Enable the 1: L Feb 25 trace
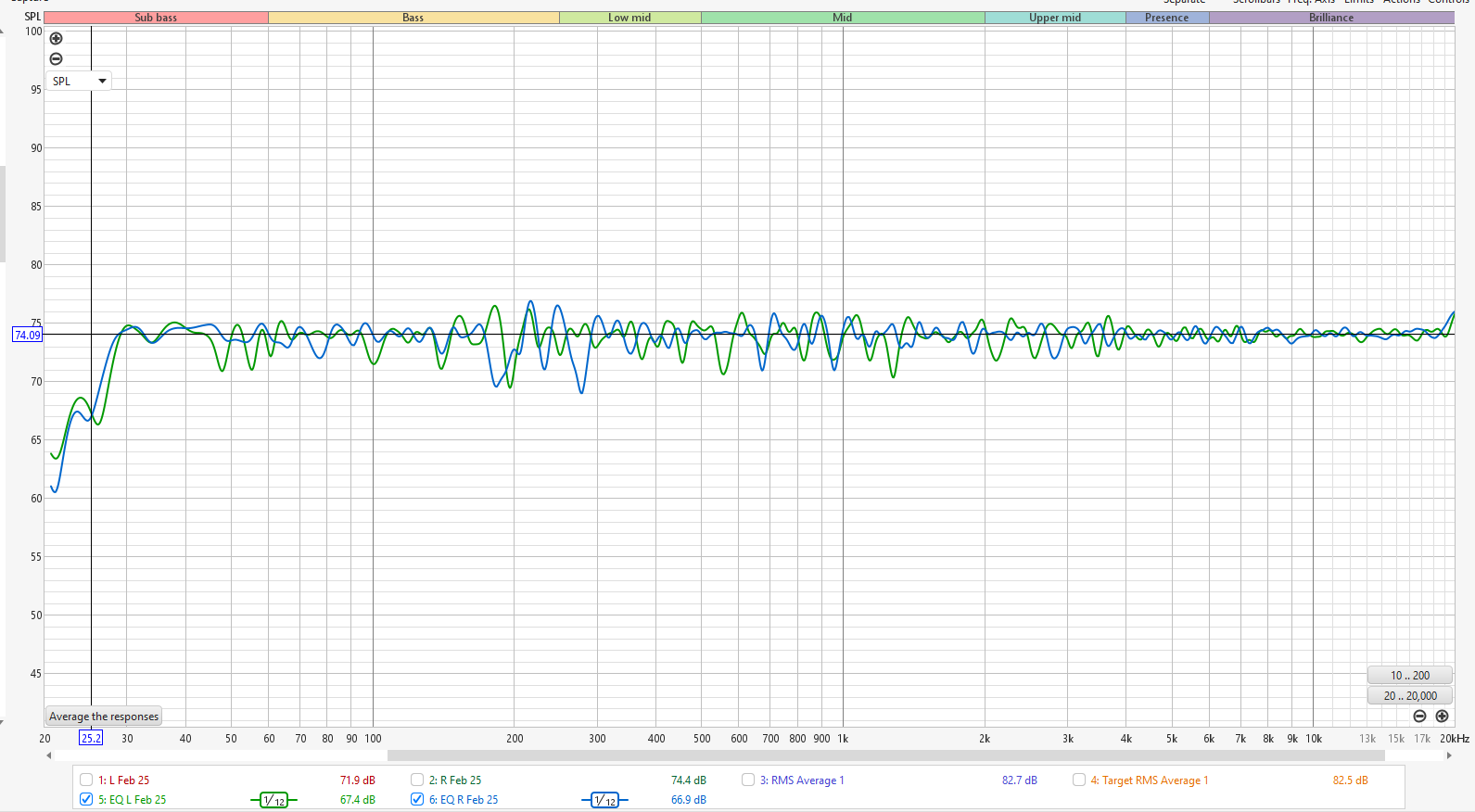Viewport: 1475px width, 812px height. [x=86, y=780]
